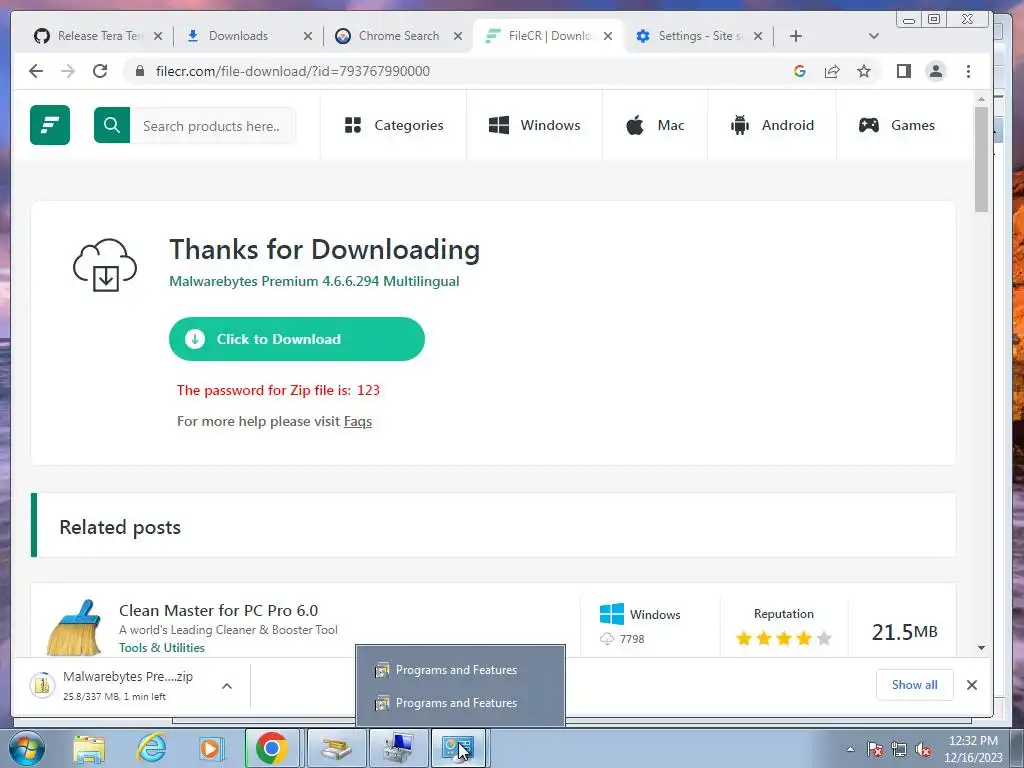Open the Windows Start menu
Viewport: 1024px width, 768px height.
click(27, 748)
